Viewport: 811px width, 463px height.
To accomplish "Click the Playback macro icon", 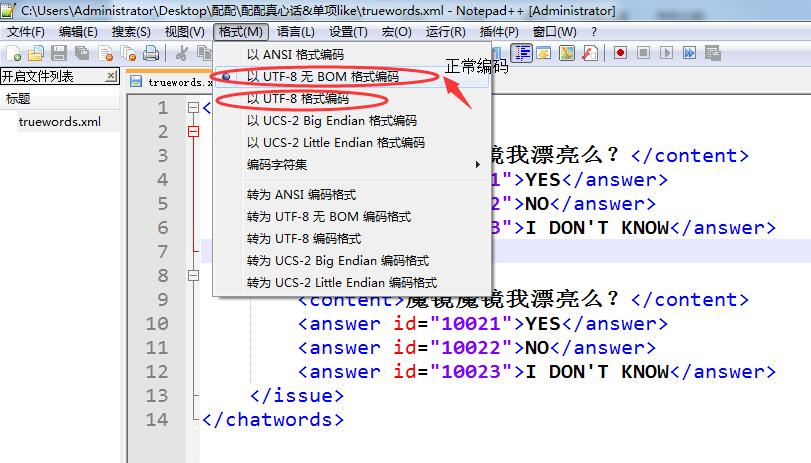I will coord(666,53).
